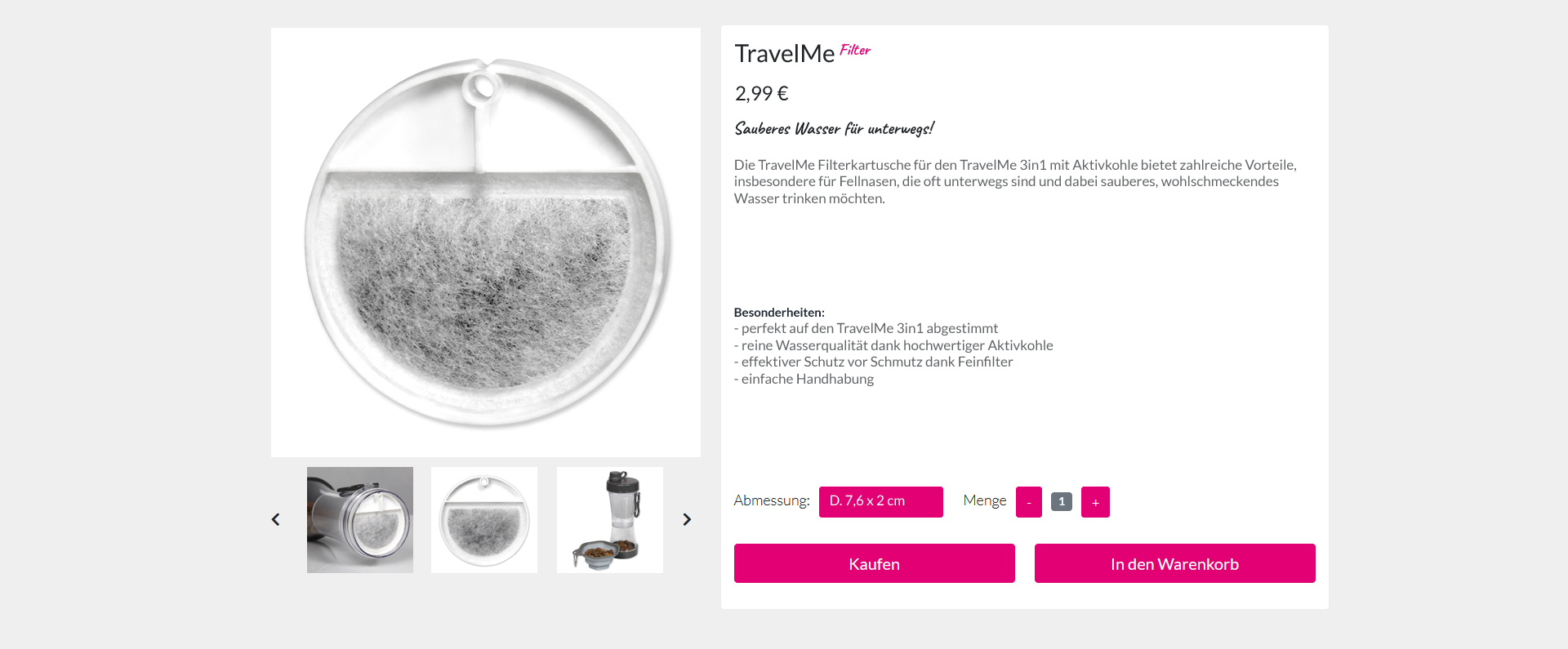Click the TravelMe Filterkartusche description paragraph
The height and width of the screenshot is (649, 1568).
(x=1014, y=181)
